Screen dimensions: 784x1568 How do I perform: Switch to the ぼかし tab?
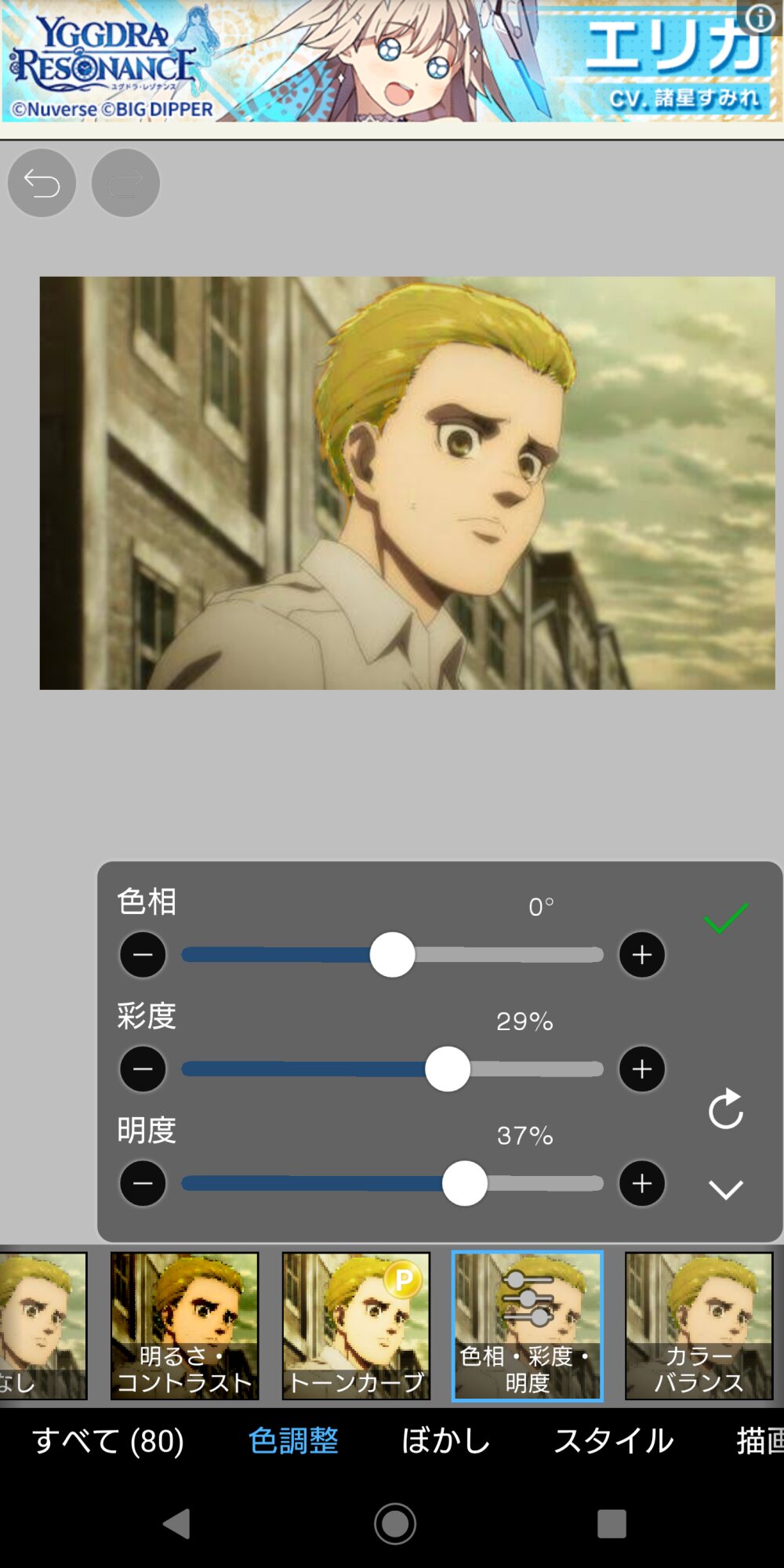point(445,1440)
